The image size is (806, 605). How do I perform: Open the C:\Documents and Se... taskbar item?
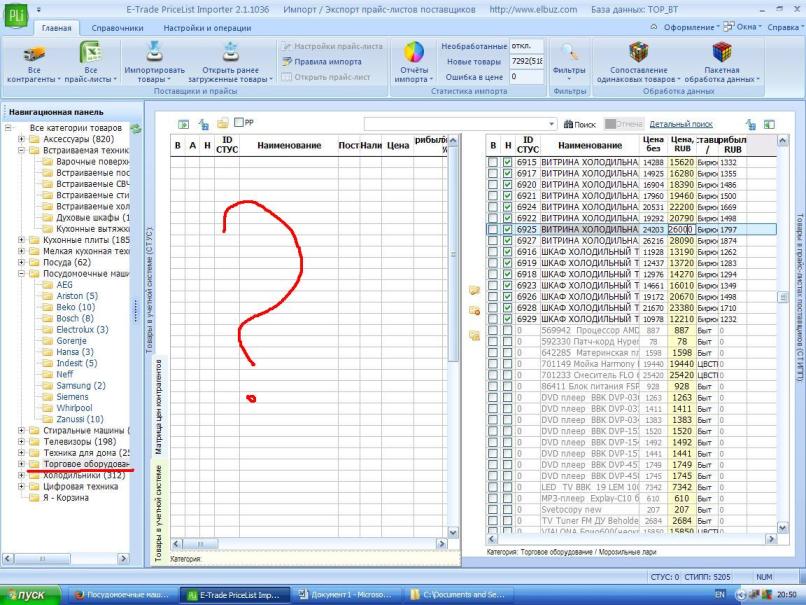coord(457,595)
